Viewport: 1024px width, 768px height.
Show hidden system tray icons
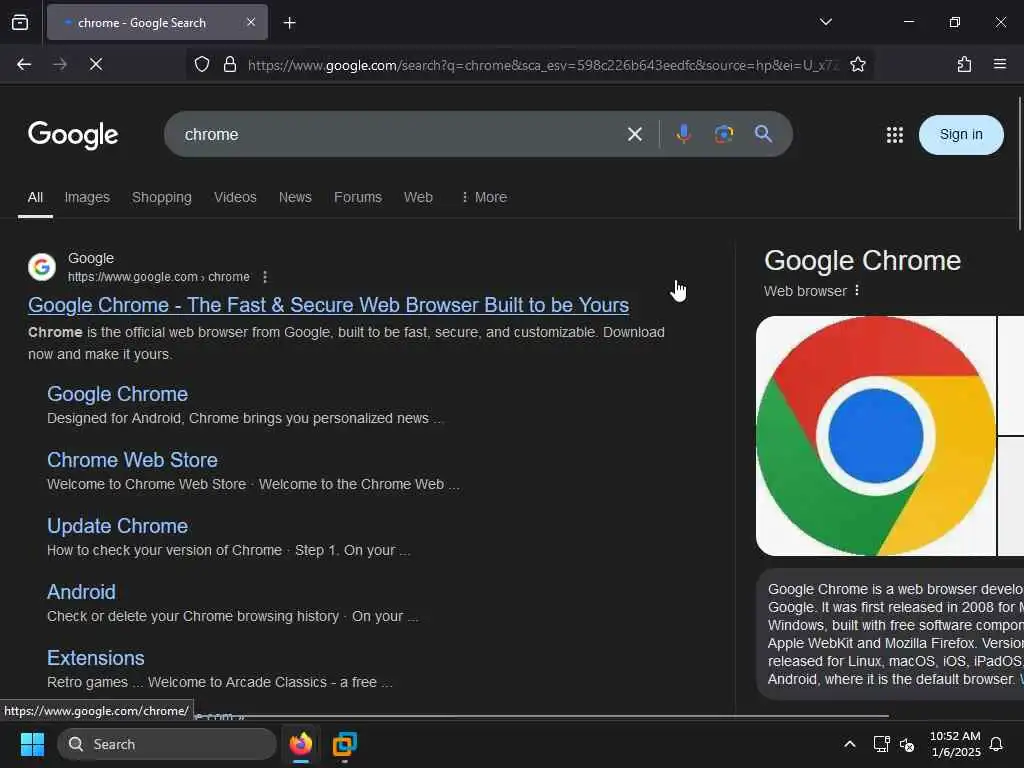850,744
